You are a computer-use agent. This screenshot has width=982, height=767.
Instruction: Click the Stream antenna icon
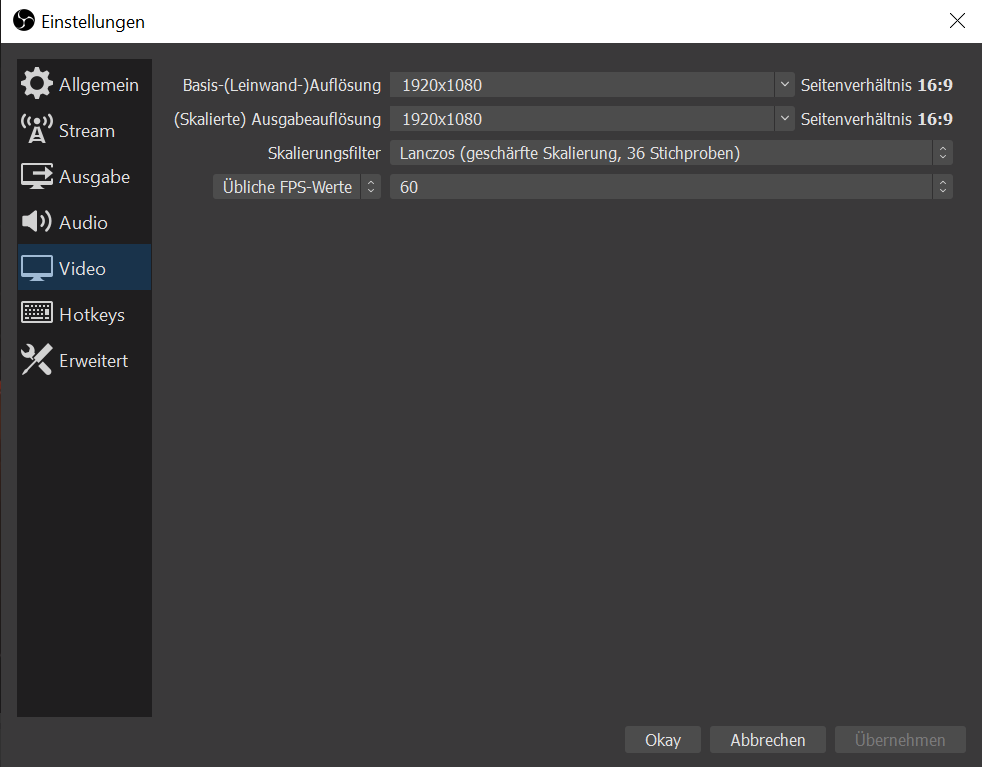pyautogui.click(x=36, y=130)
